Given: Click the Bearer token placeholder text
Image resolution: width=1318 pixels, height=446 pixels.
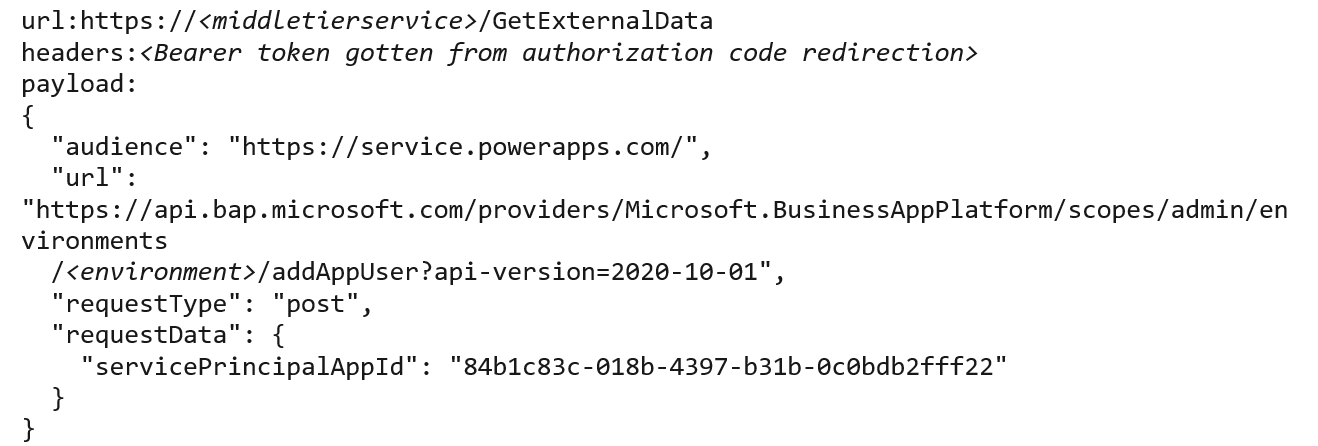Looking at the screenshot, I should point(559,53).
